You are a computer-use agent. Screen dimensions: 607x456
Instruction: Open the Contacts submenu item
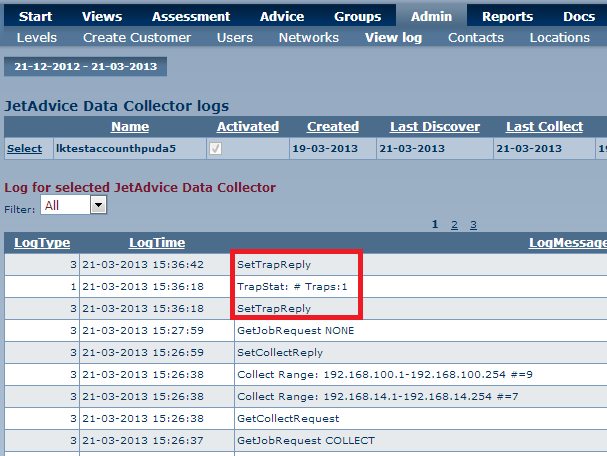(476, 38)
